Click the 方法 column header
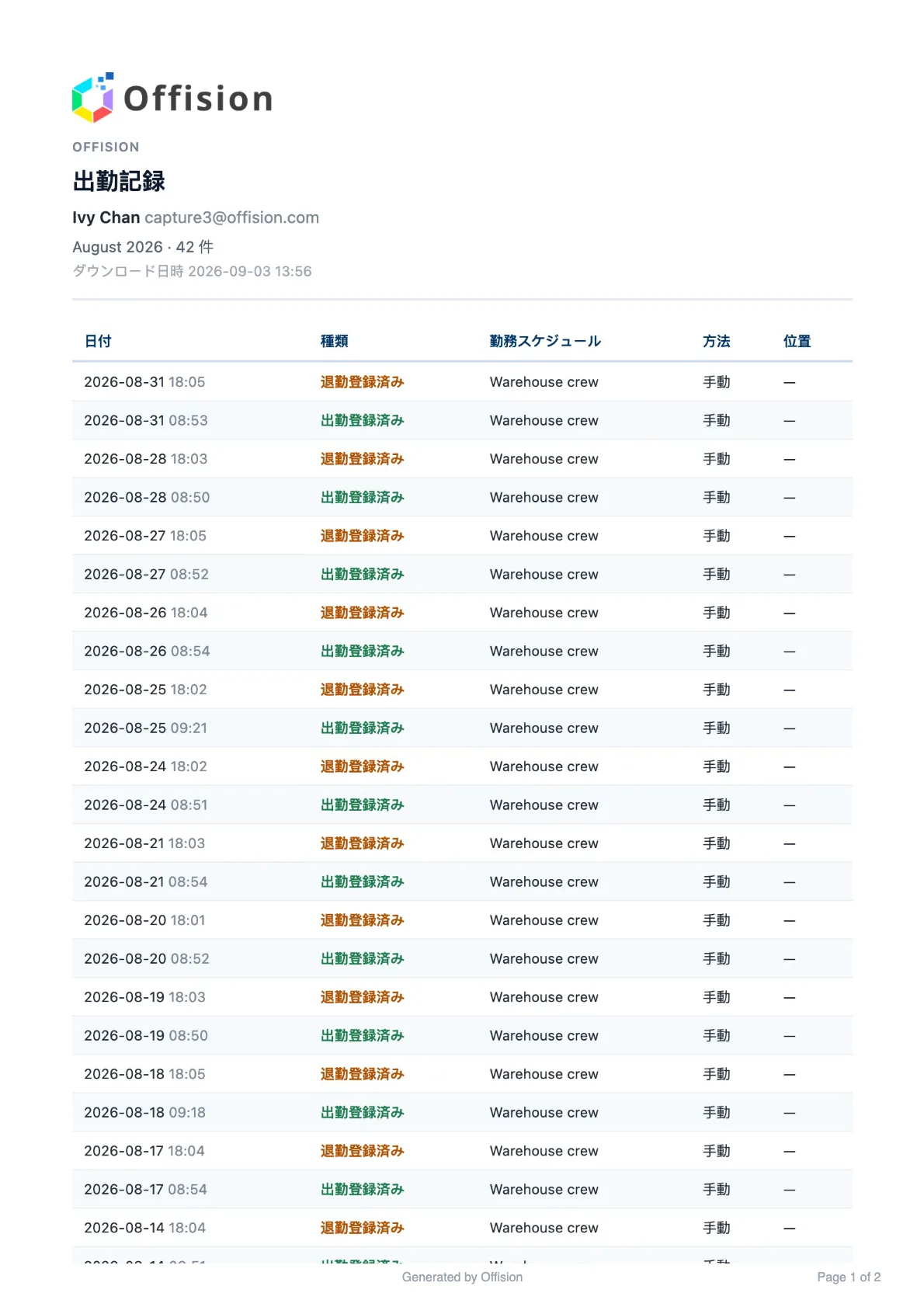This screenshot has height=1307, width=924. (717, 341)
